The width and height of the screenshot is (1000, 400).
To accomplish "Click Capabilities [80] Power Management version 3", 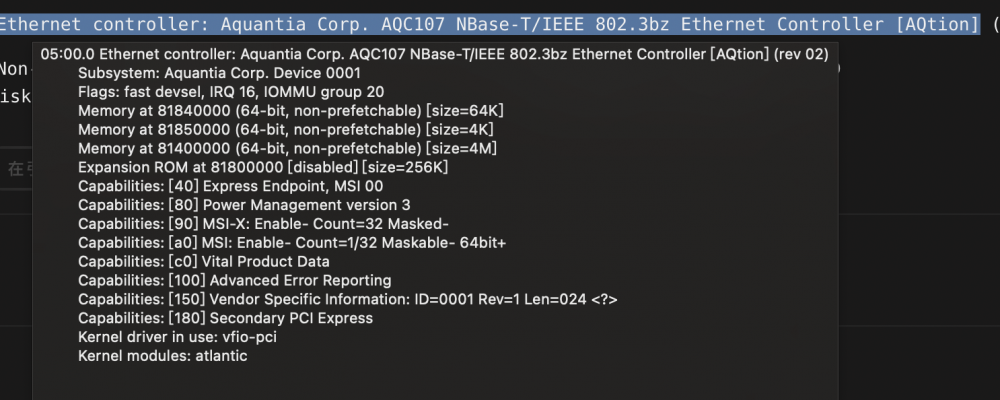I will [x=244, y=205].
